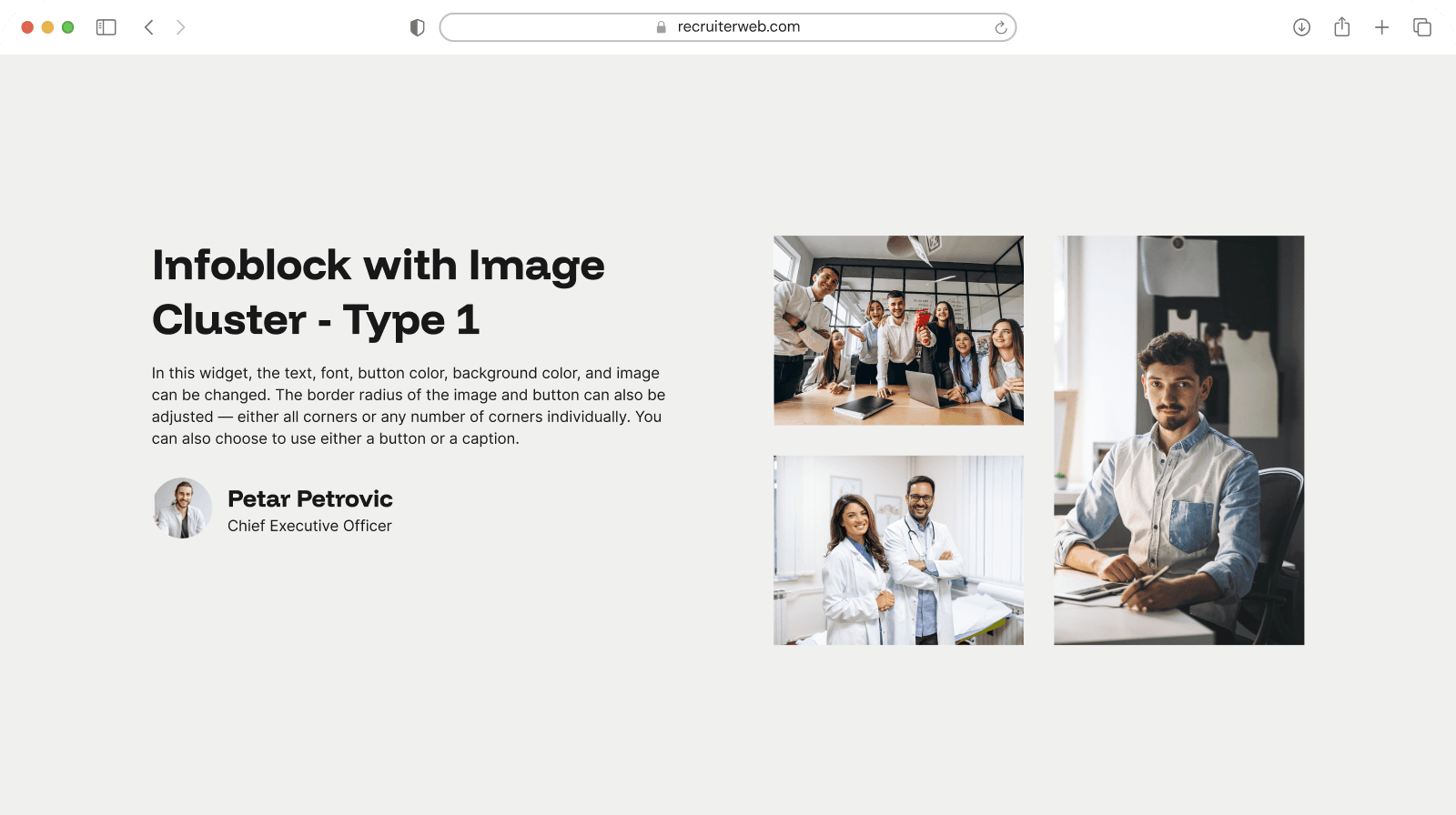This screenshot has height=815, width=1456.
Task: Open a new tab with plus icon
Action: click(x=1381, y=27)
